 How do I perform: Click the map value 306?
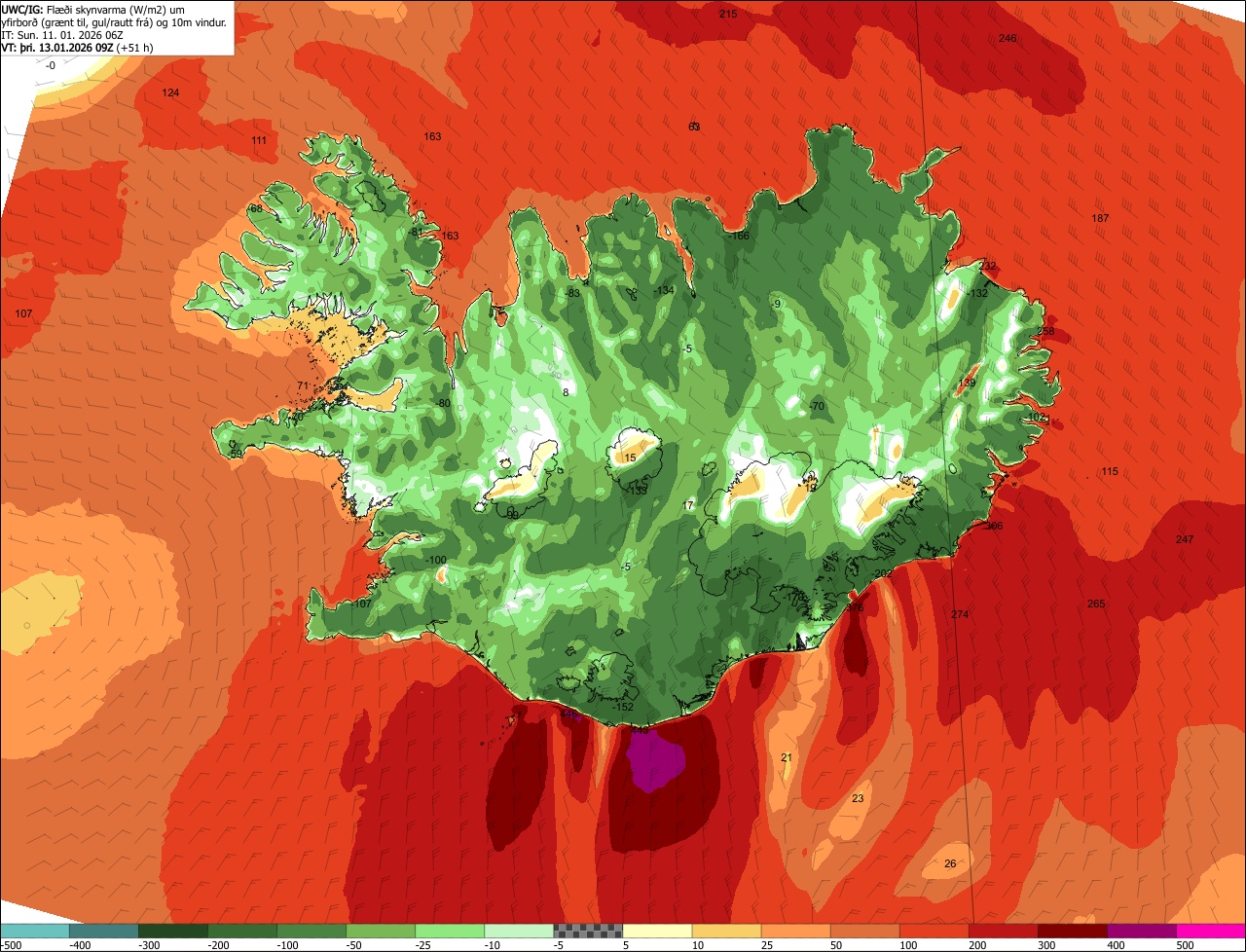[993, 527]
